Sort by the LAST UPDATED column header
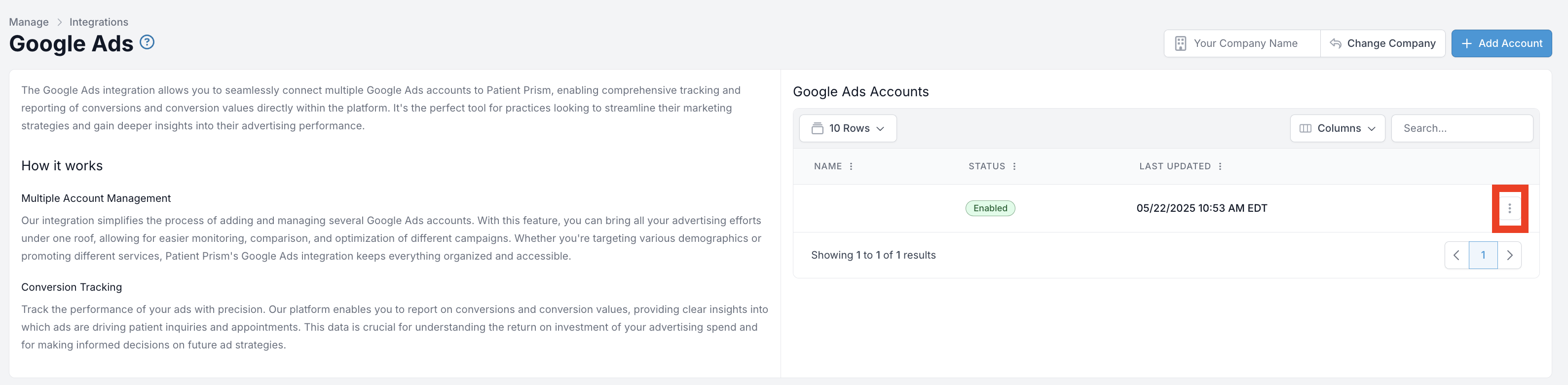1568x385 pixels. pos(1174,166)
